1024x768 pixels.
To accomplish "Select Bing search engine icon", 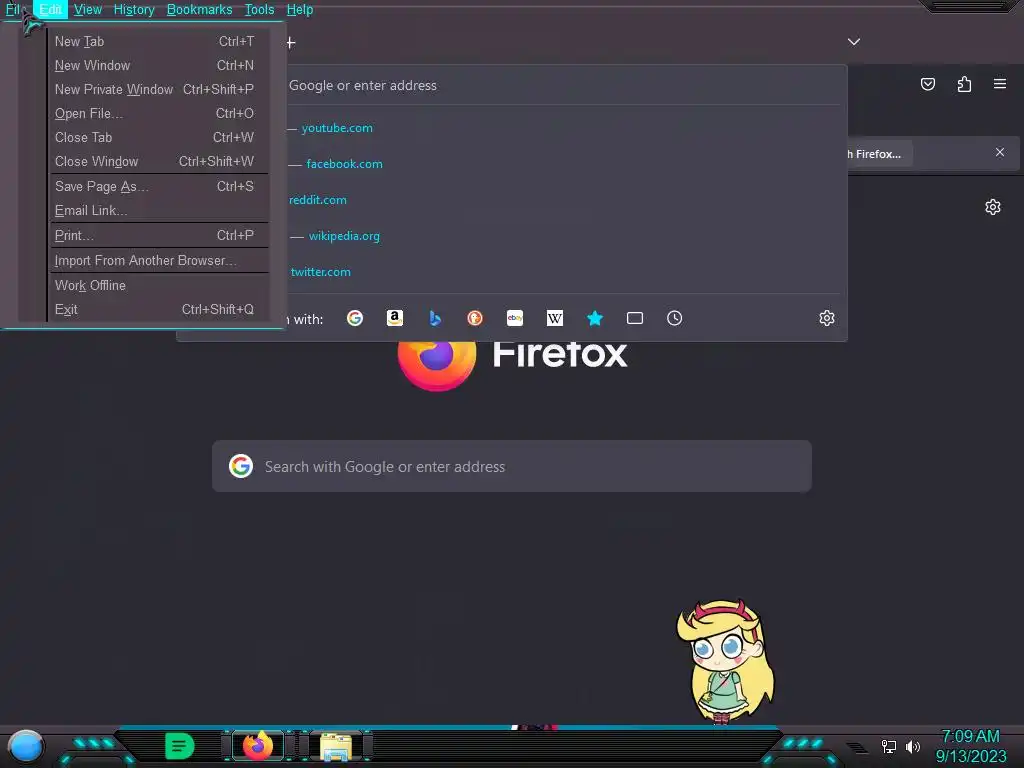I will 435,318.
